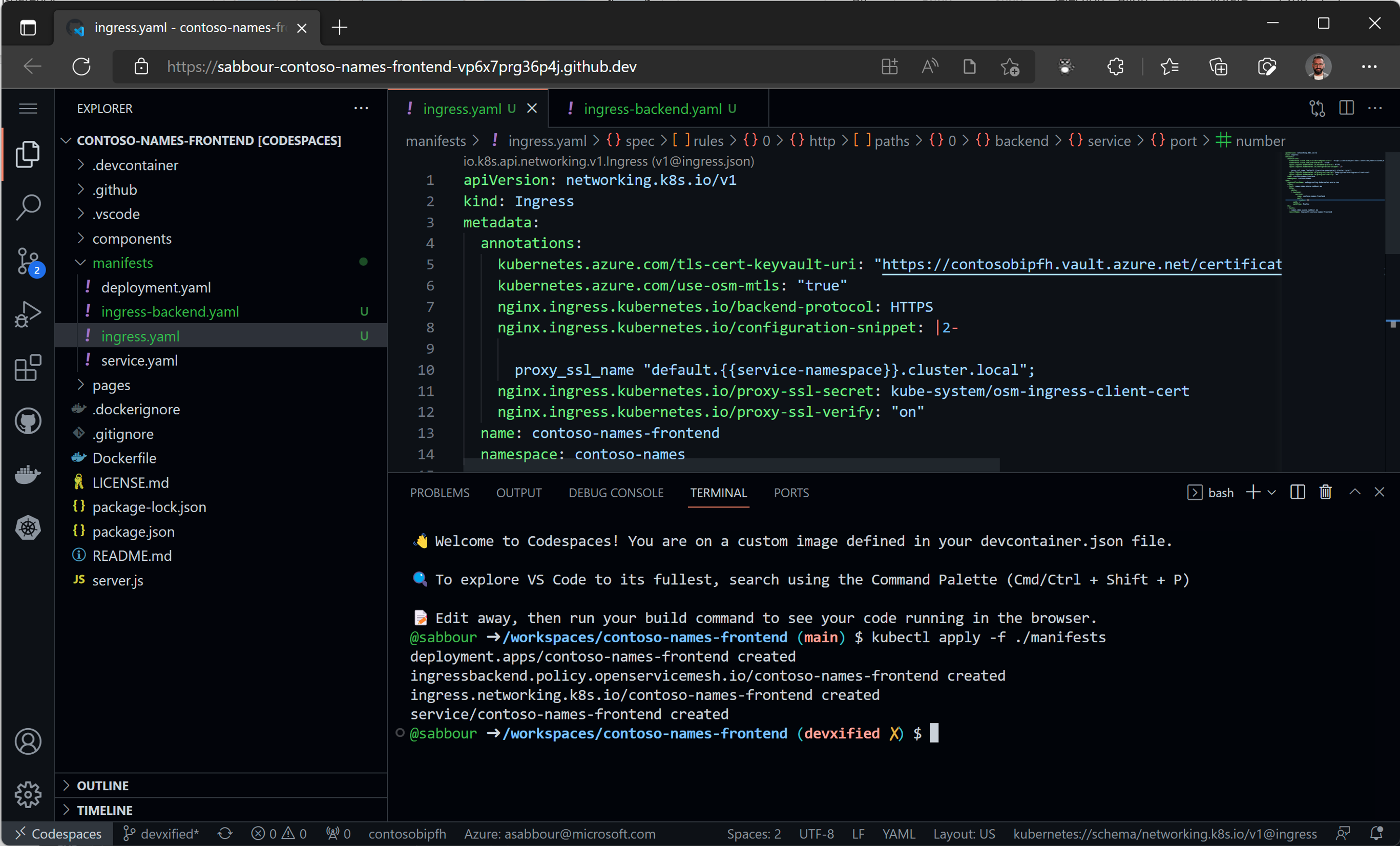This screenshot has width=1400, height=846.
Task: Toggle the notifications bell in status bar
Action: 1376,833
